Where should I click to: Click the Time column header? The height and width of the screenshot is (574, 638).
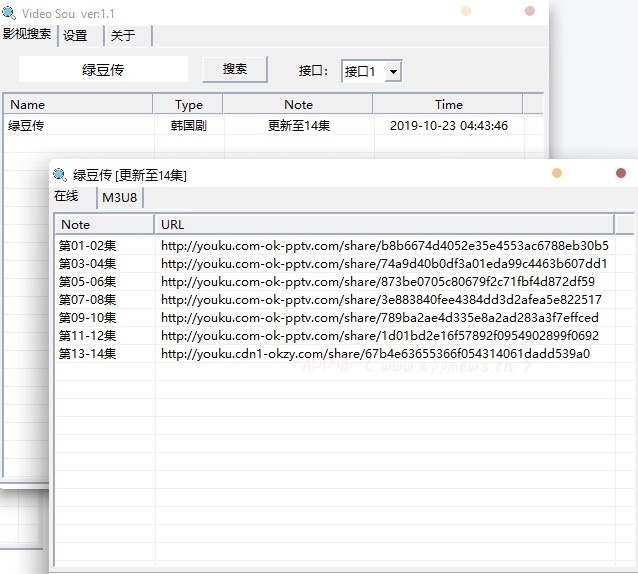click(x=448, y=105)
